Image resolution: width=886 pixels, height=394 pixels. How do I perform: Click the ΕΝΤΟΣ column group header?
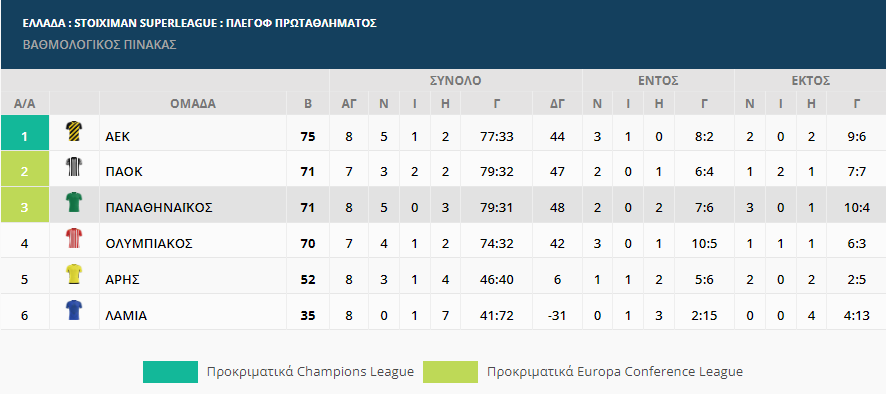(658, 81)
